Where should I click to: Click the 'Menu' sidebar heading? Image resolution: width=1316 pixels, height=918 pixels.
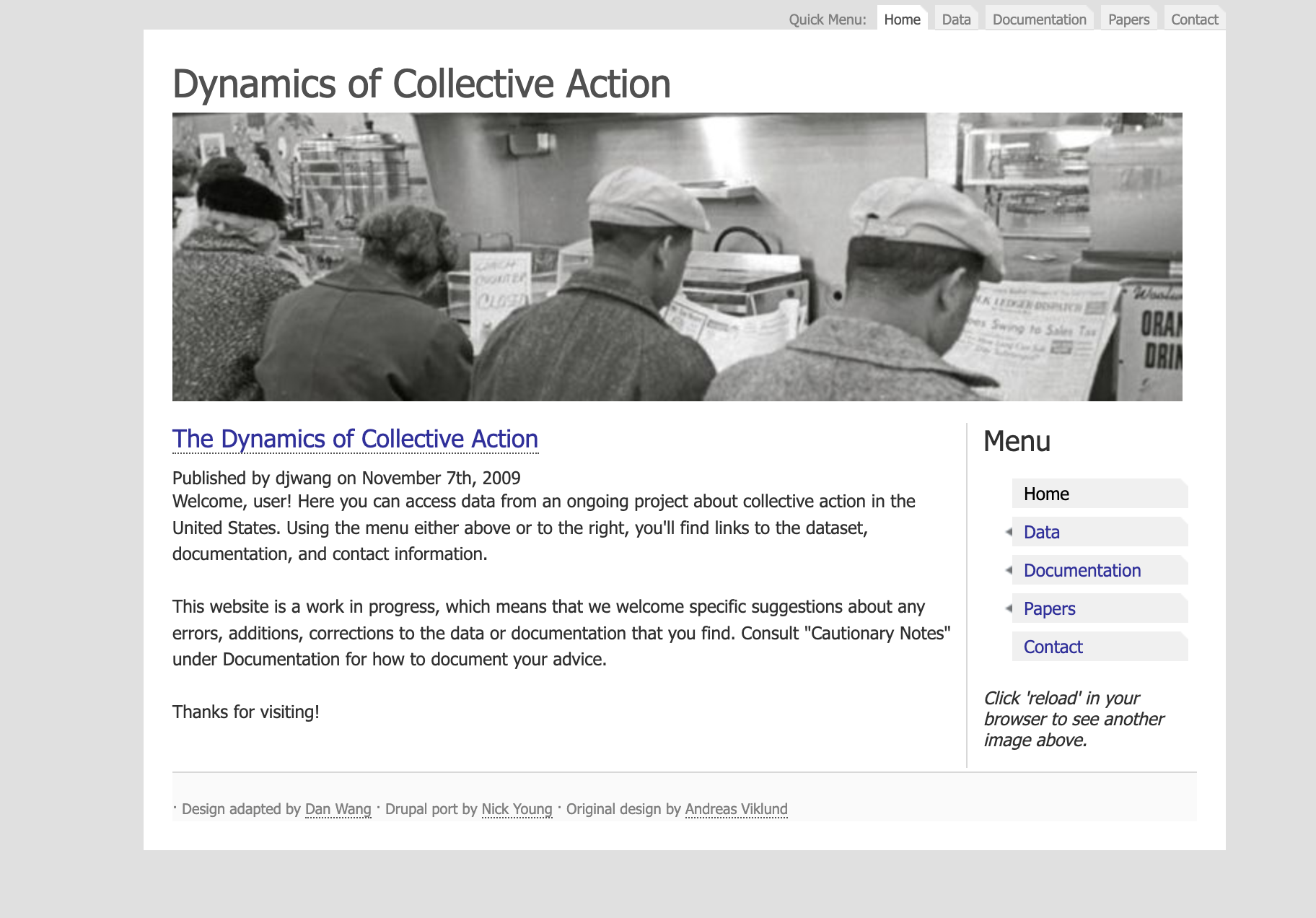tap(1017, 441)
